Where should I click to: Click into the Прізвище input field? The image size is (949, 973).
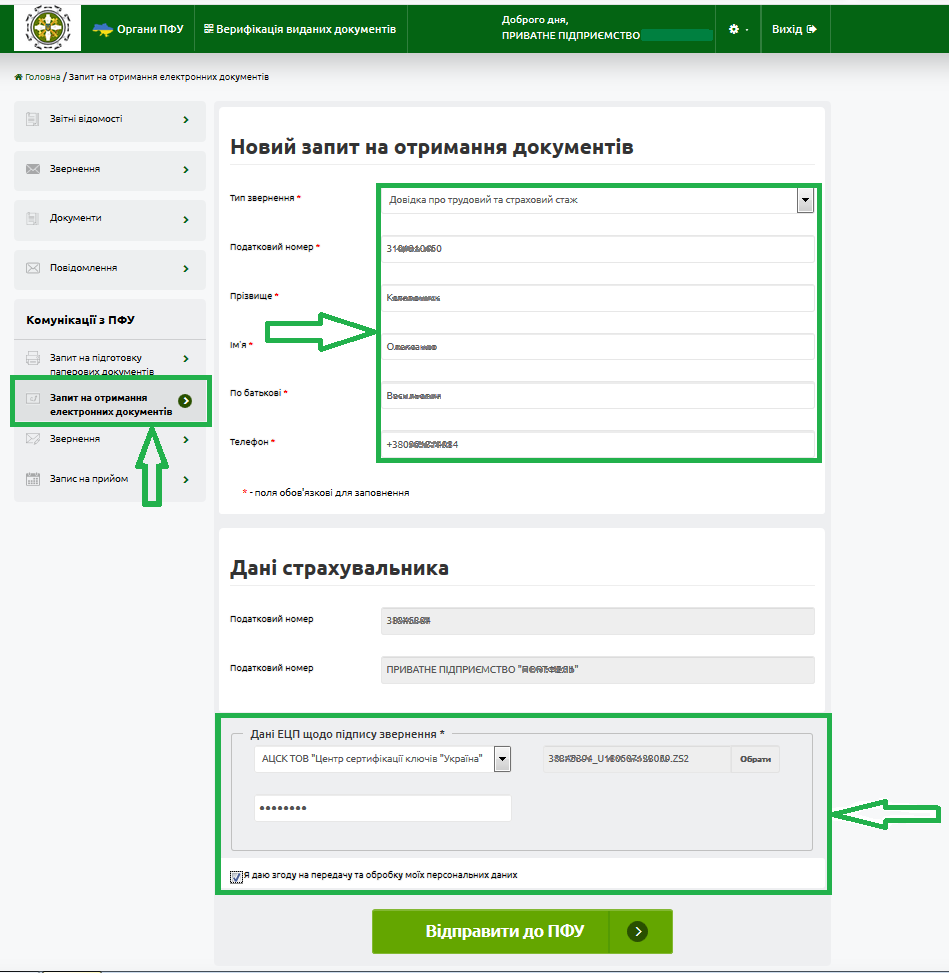coord(597,298)
